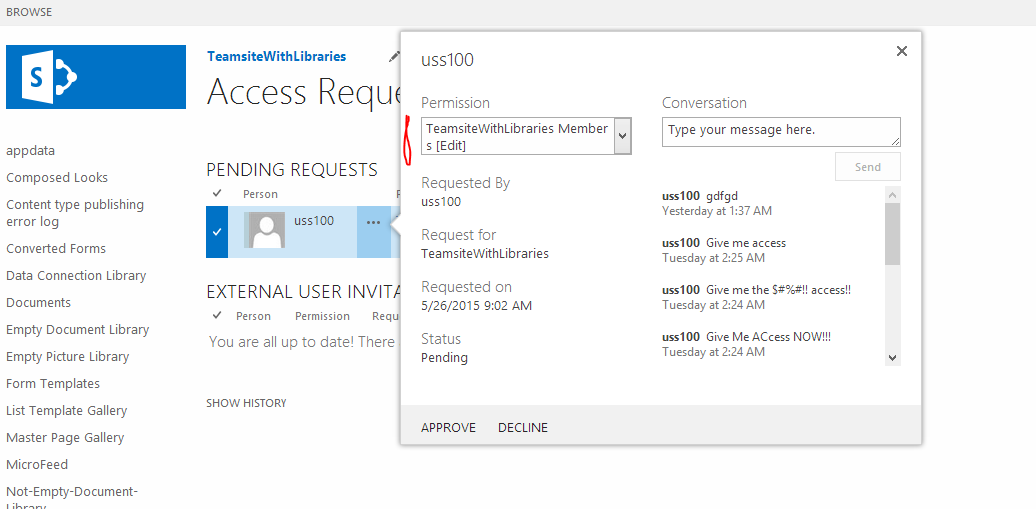Open Empty Document Library link
Screen dimensions: 1036x509
coord(77,330)
